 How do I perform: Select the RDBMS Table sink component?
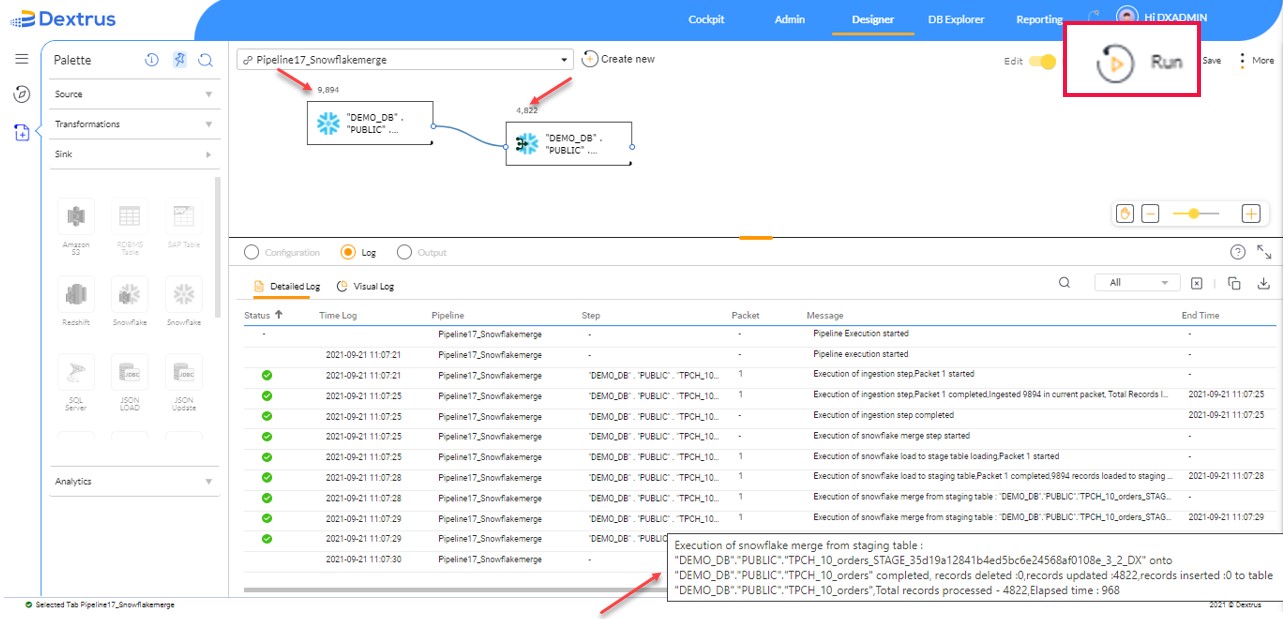coord(130,225)
